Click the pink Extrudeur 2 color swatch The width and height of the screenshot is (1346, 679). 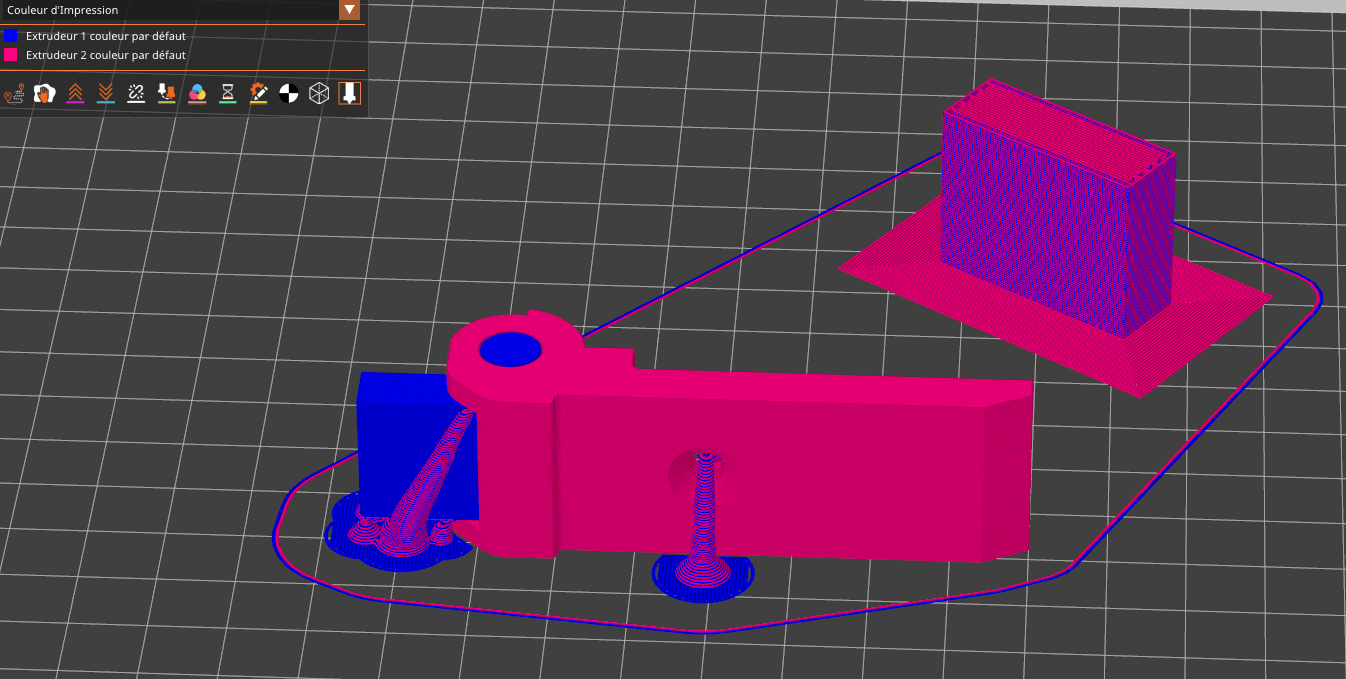[x=11, y=55]
